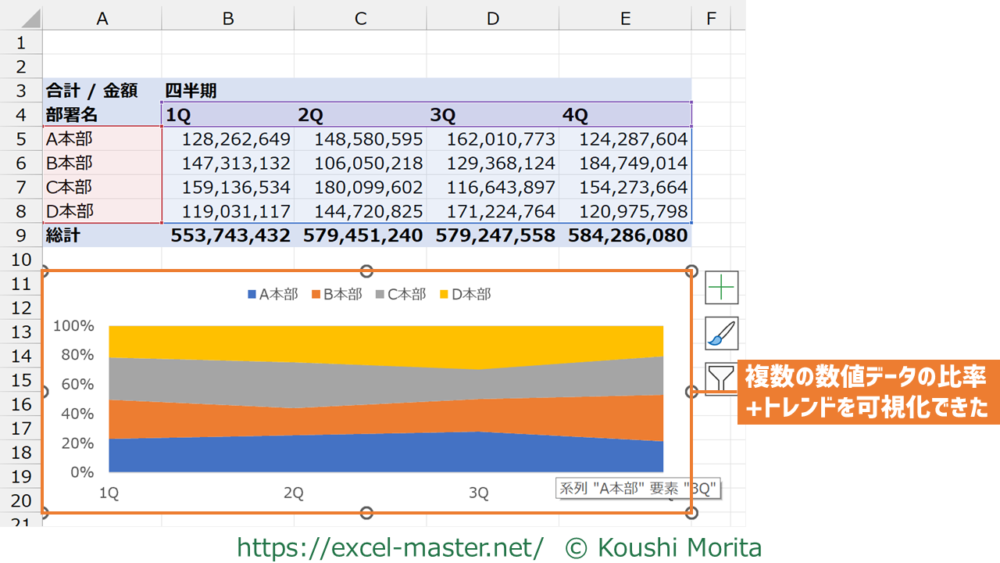This screenshot has width=1000, height=563.
Task: Select the C本部 legend entry
Action: tap(406, 294)
